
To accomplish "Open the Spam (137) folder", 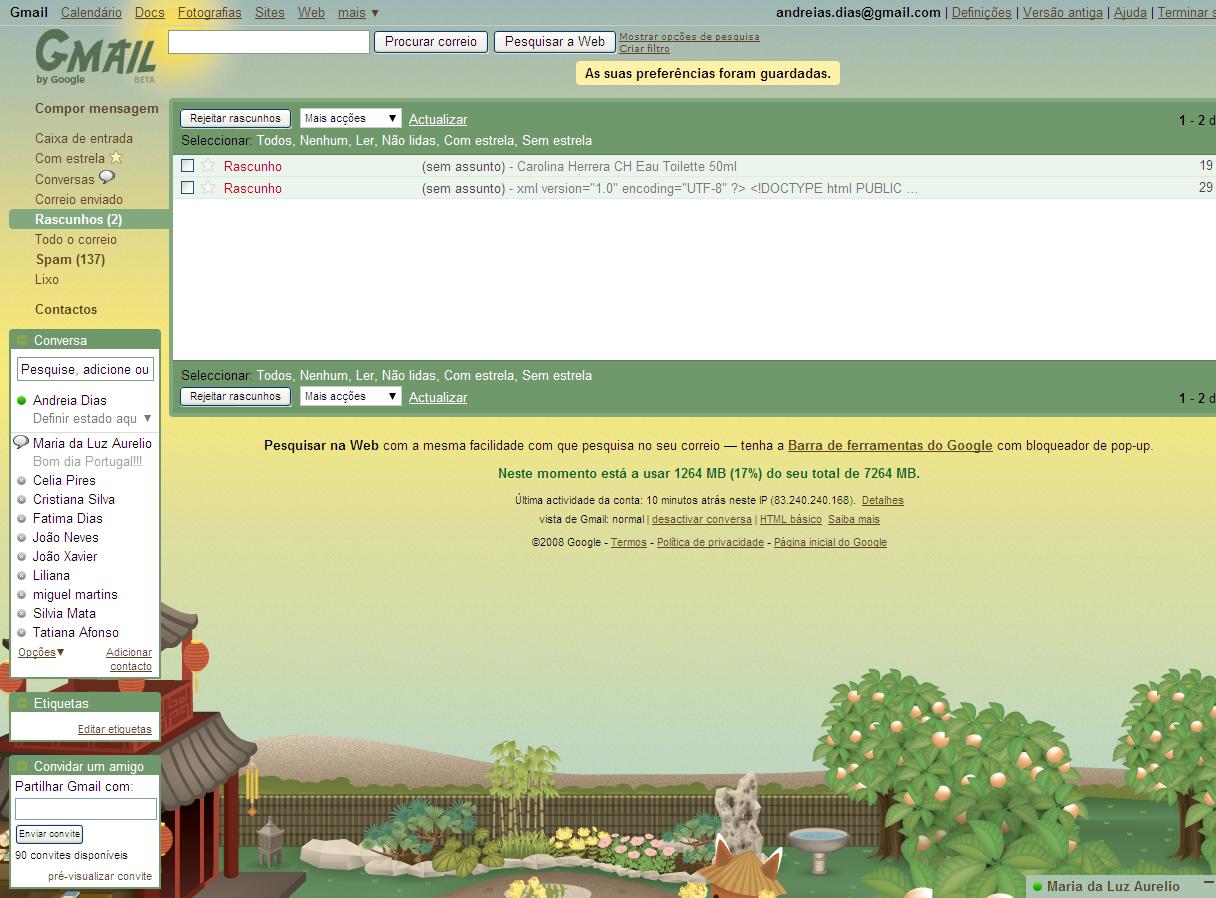I will (70, 259).
